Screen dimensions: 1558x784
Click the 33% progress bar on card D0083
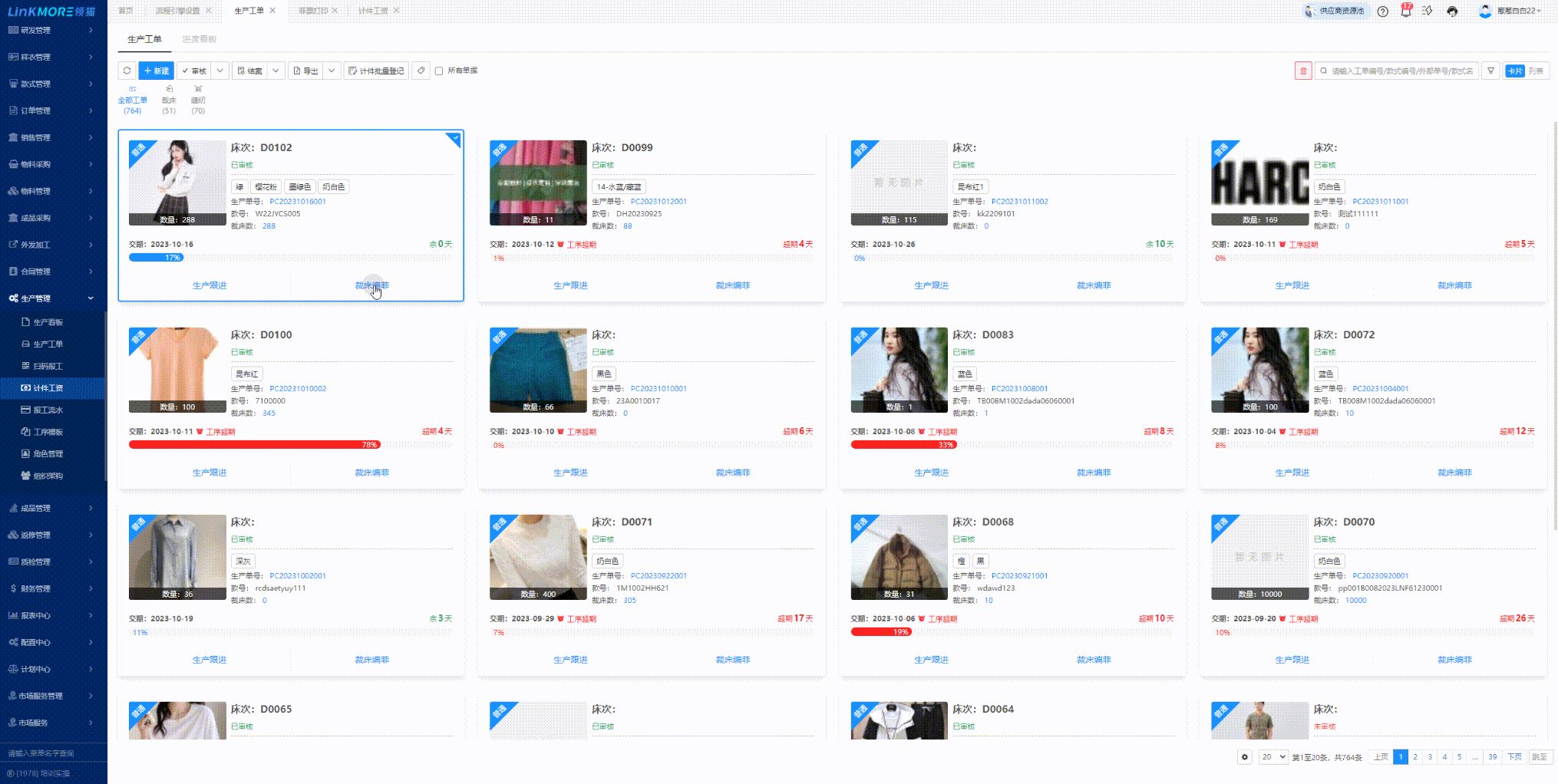pyautogui.click(x=903, y=445)
